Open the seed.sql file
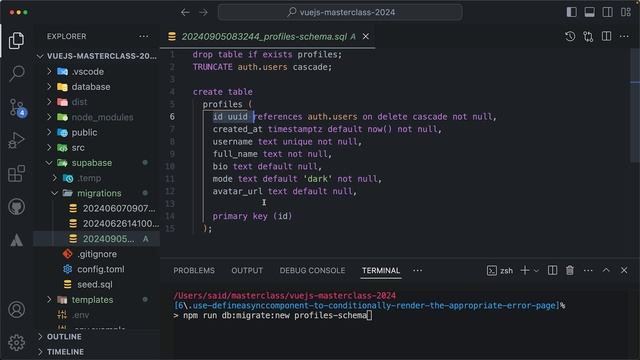Viewport: 640px width, 360px height. tap(96, 284)
